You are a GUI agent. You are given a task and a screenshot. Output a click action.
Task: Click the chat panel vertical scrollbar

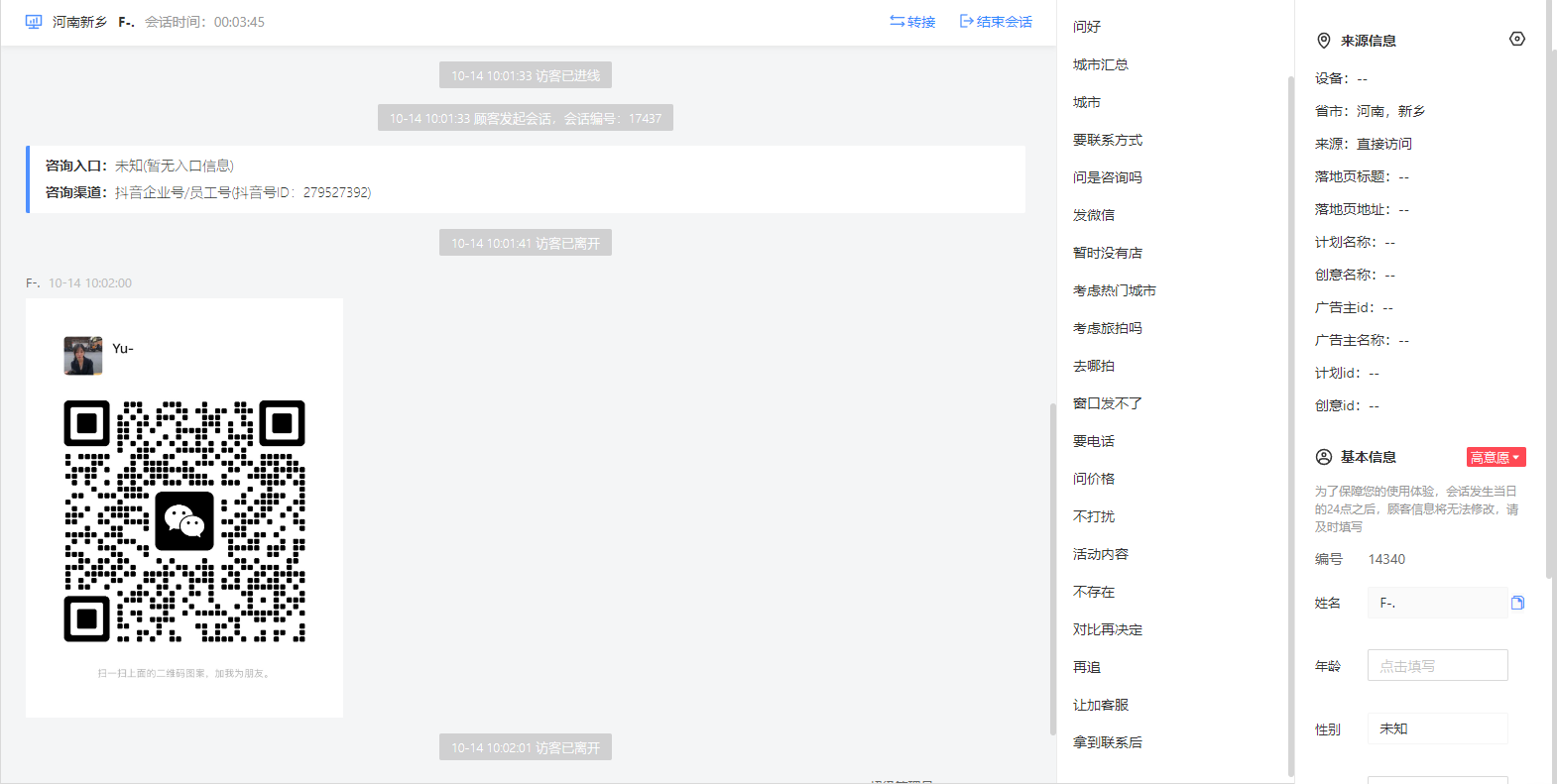[1053, 569]
